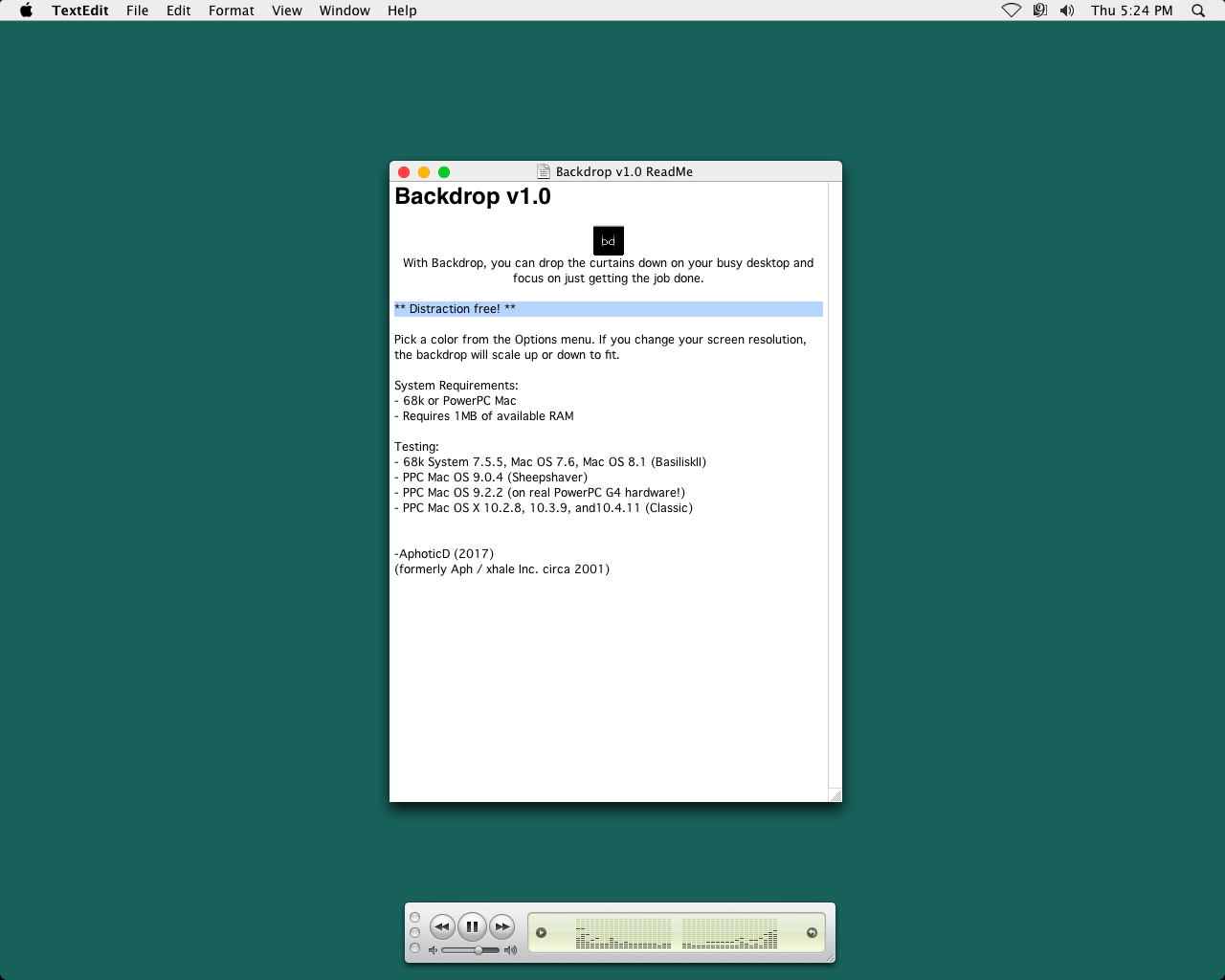The width and height of the screenshot is (1225, 980).
Task: Click the 'Testing:' line
Action: 416,447
